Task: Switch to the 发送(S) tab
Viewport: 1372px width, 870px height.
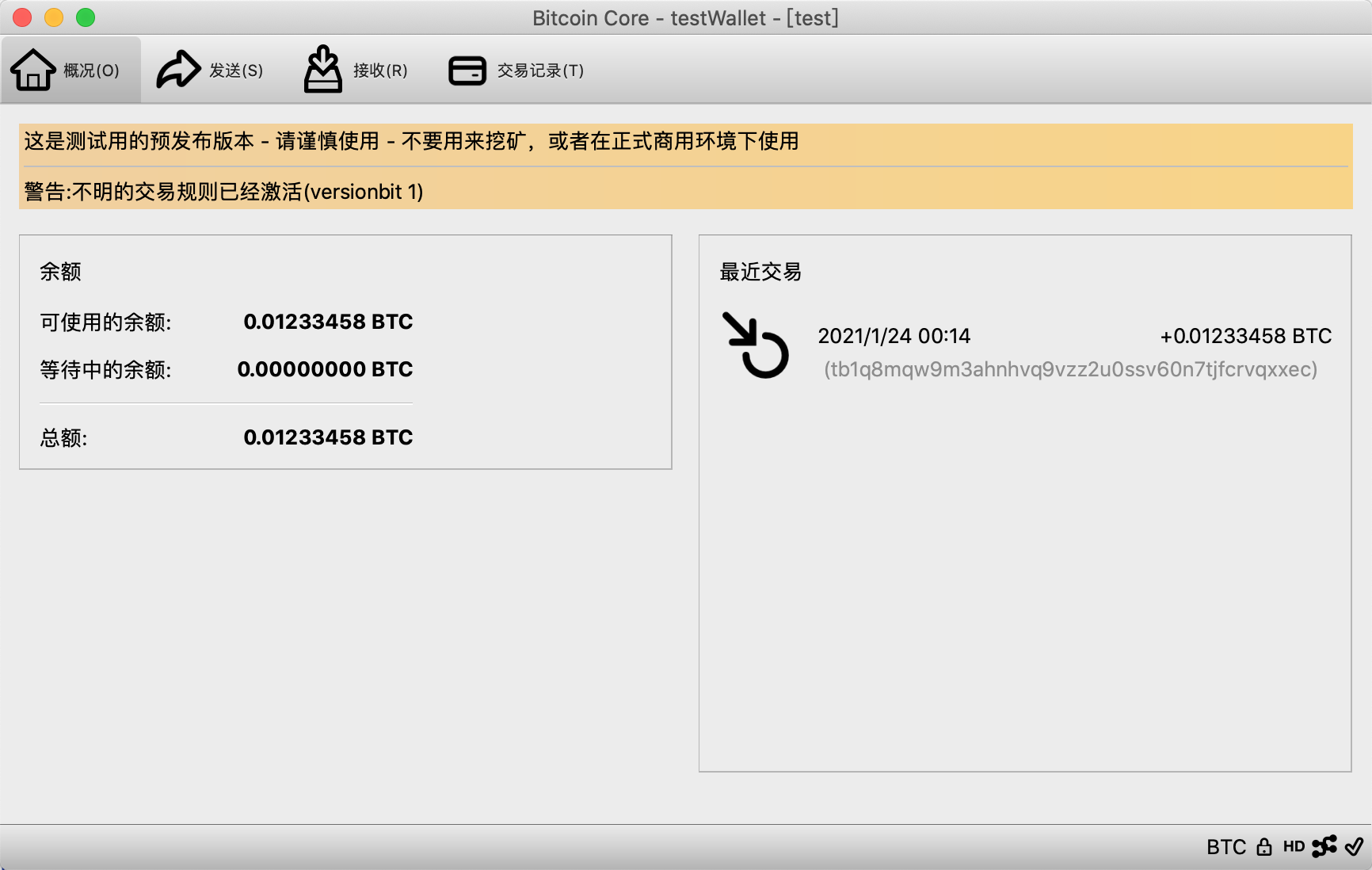Action: [234, 71]
